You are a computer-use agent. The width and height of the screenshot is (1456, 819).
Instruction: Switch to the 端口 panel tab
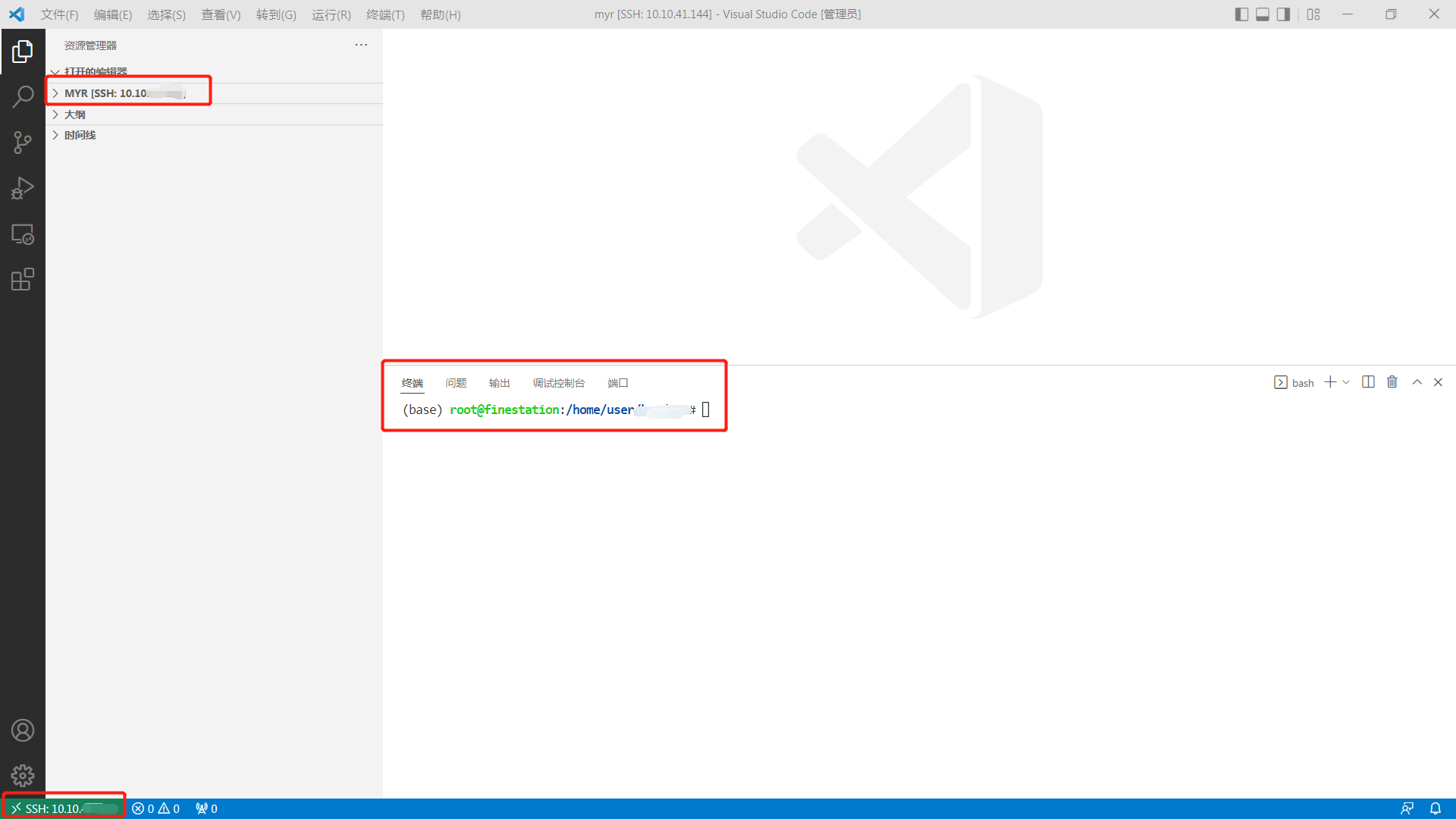click(618, 383)
